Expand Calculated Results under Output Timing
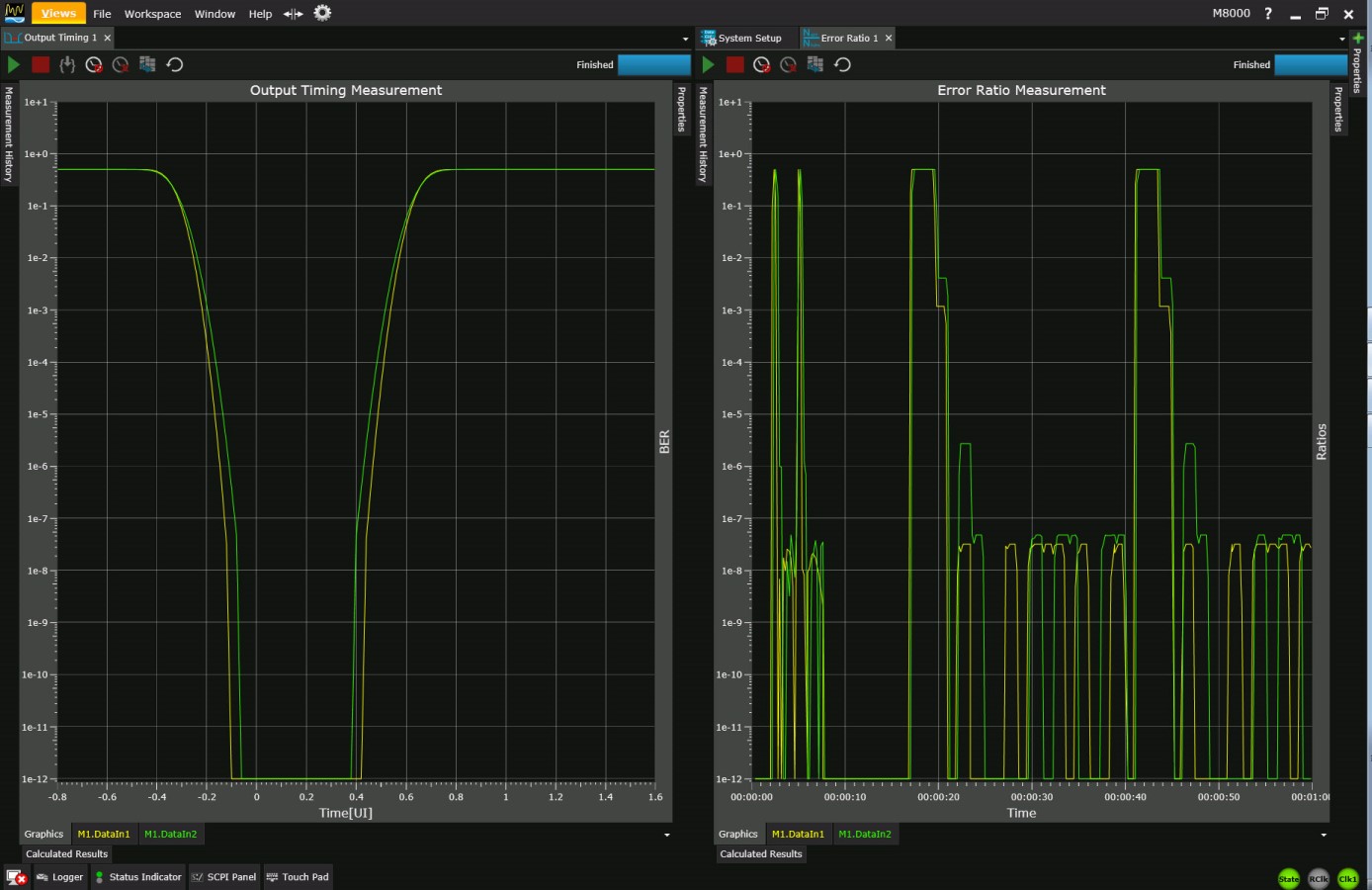This screenshot has width=1372, height=890. (x=66, y=853)
